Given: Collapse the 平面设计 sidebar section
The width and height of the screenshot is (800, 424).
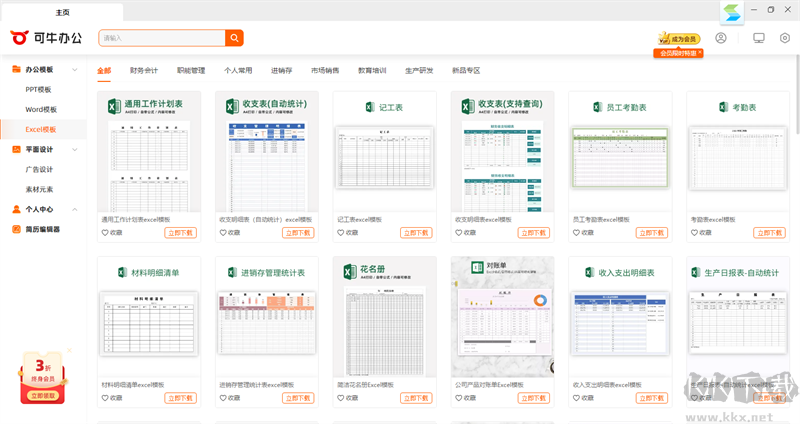Looking at the screenshot, I should pyautogui.click(x=77, y=149).
